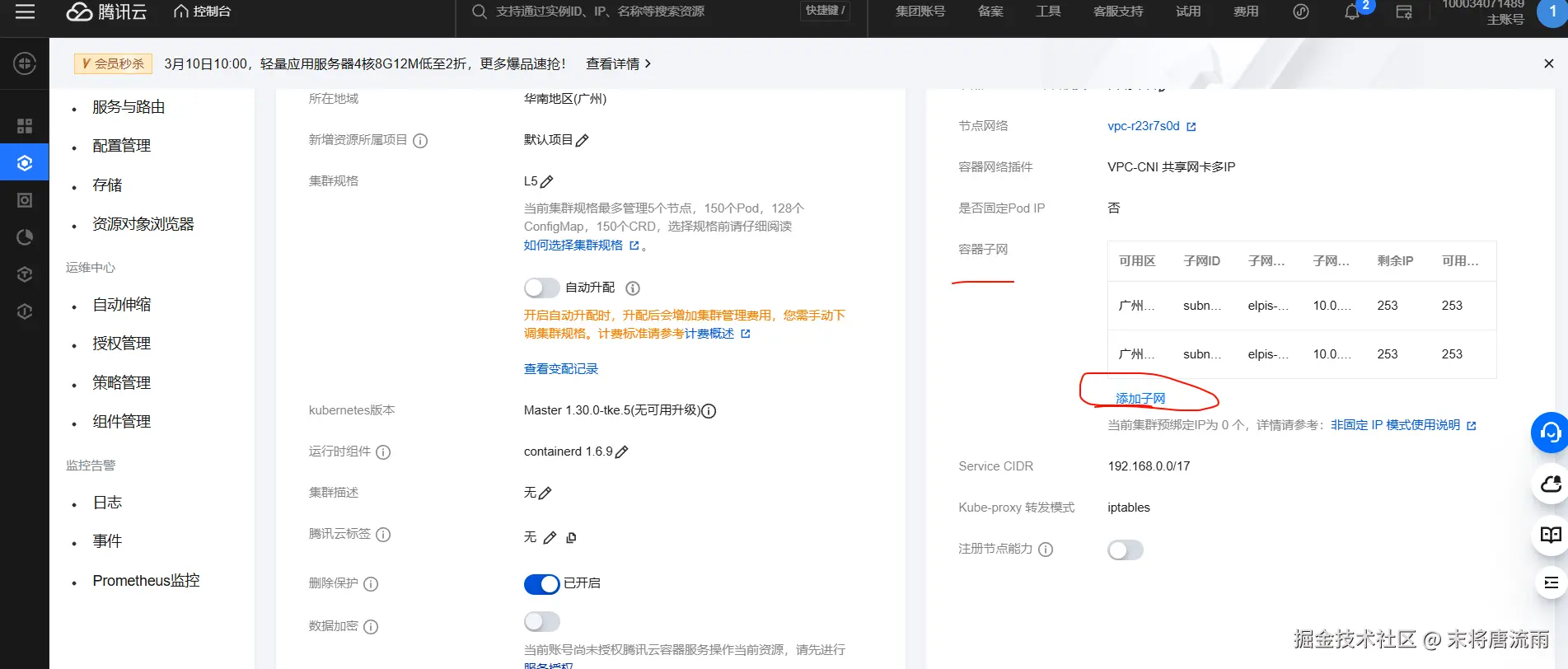The width and height of the screenshot is (1568, 669).
Task: Open the 集团账号 menu
Action: (920, 12)
